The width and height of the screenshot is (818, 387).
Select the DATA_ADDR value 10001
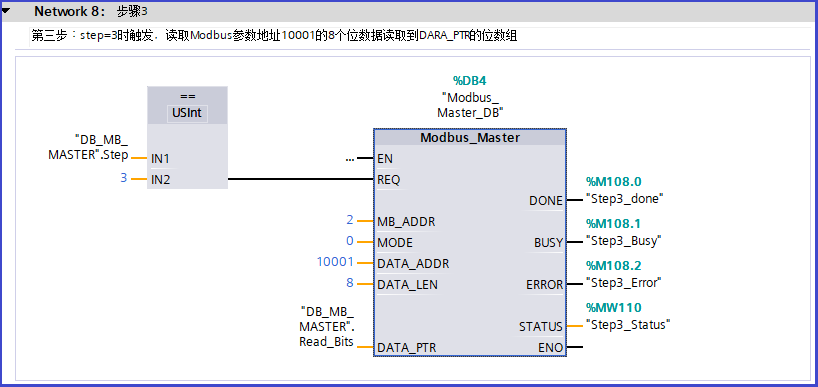335,262
